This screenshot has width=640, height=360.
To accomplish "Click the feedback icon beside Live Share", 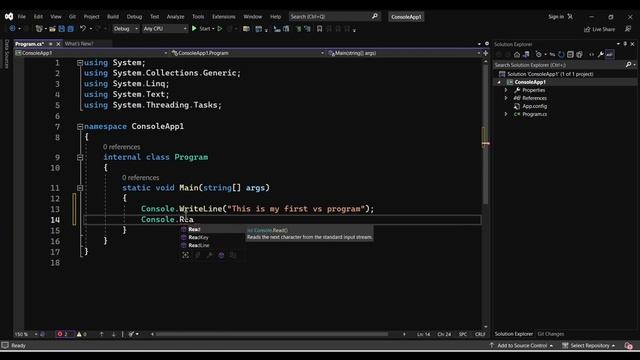I will pos(628,29).
